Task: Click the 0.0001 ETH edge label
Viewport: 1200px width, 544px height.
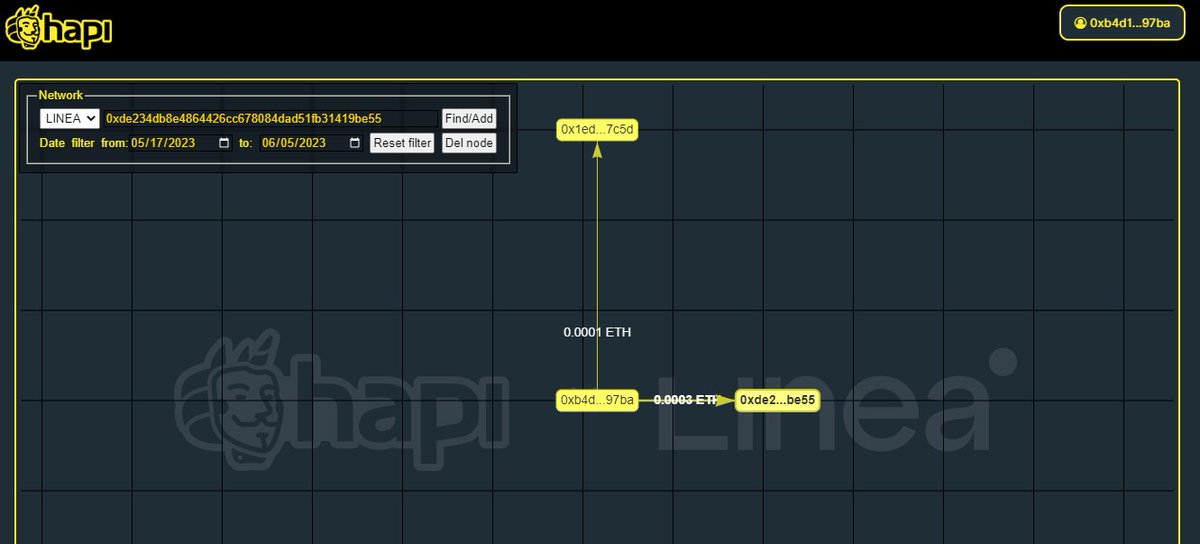Action: point(597,331)
